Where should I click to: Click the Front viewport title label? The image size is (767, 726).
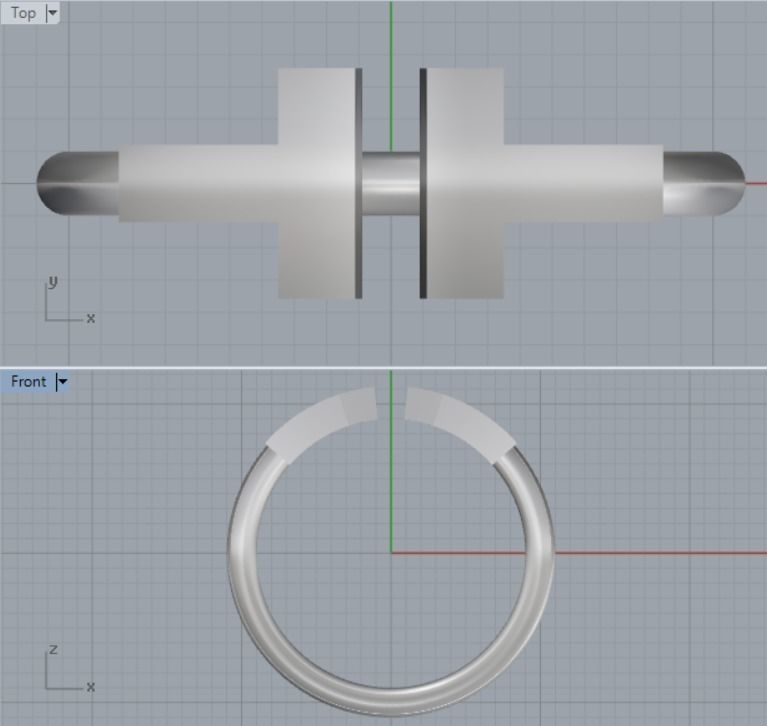coord(28,381)
